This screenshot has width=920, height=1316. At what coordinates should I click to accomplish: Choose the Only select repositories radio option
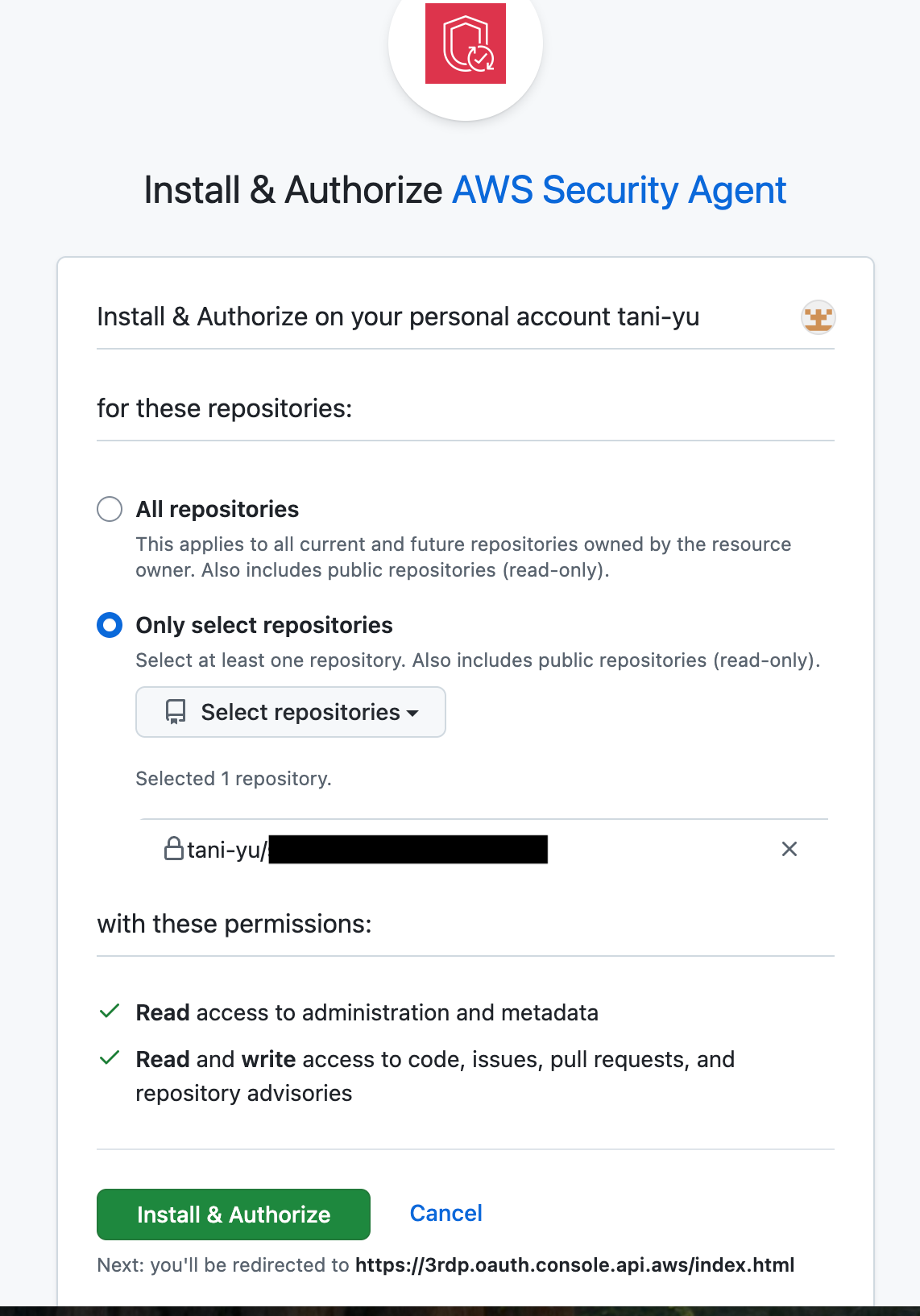tap(110, 625)
